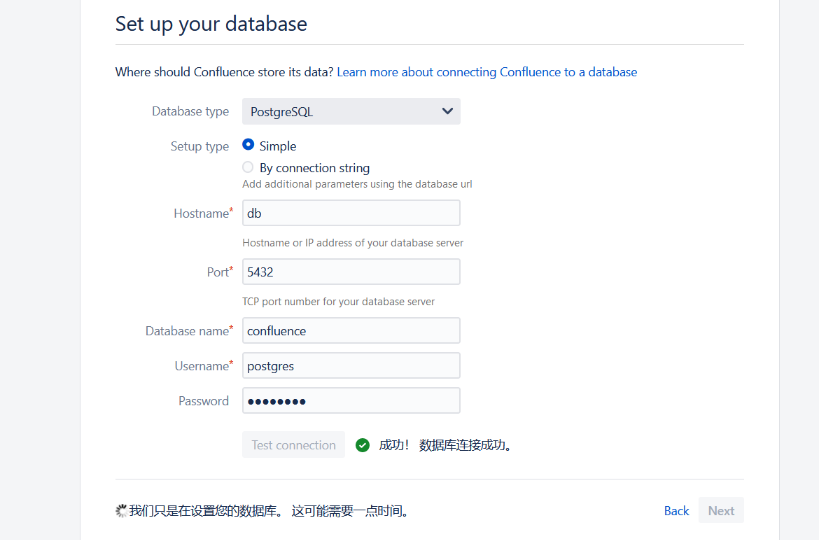Click the Username label
819x540 pixels.
point(201,366)
